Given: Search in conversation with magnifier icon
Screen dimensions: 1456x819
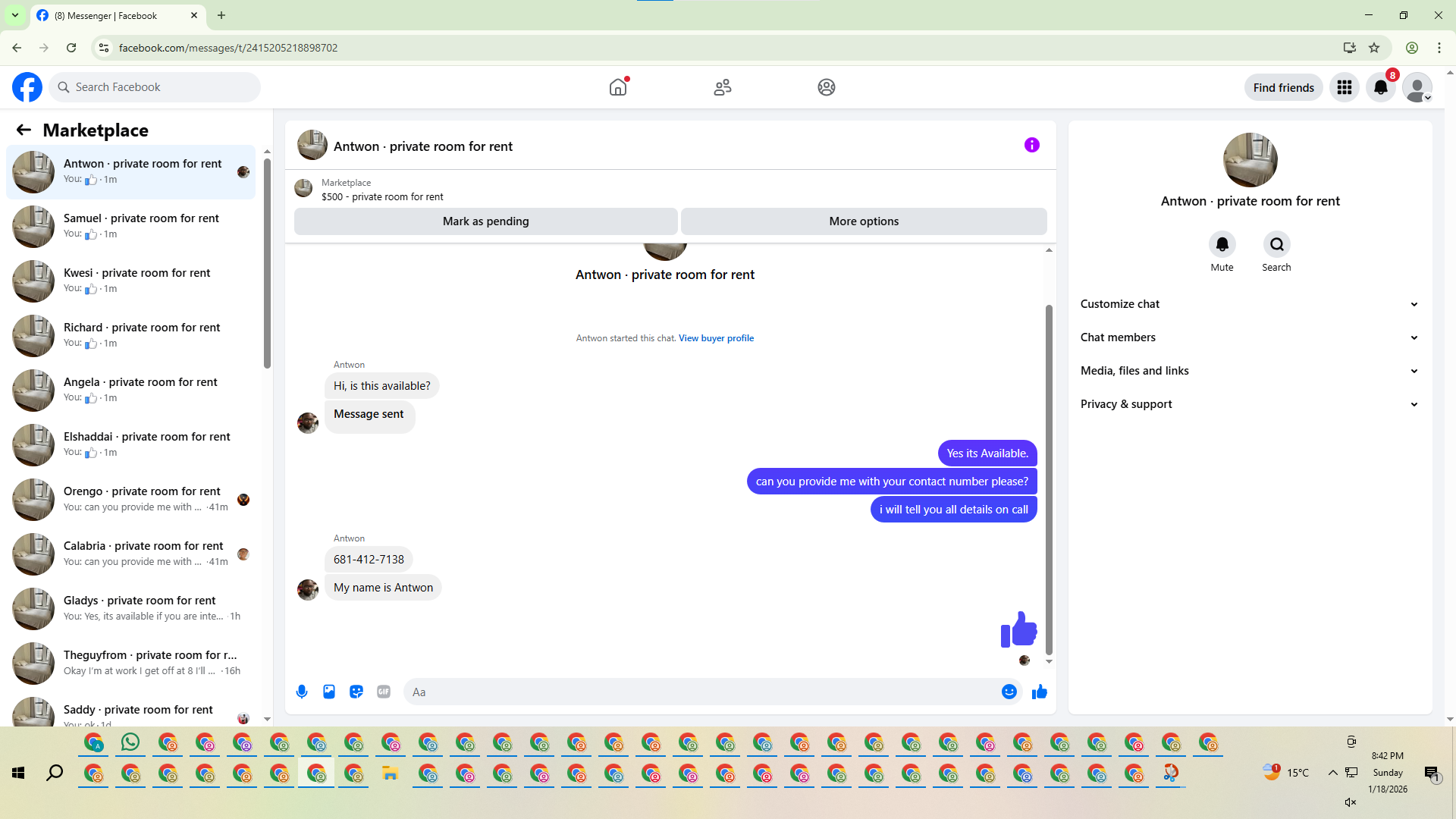Looking at the screenshot, I should [x=1276, y=244].
